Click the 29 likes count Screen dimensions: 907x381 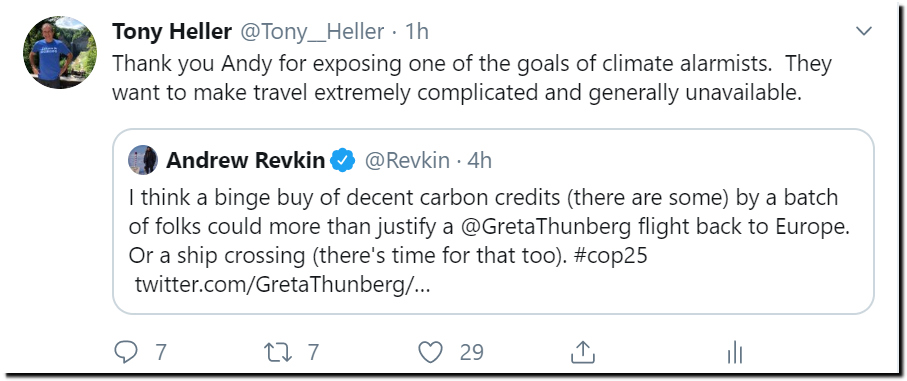tap(471, 352)
